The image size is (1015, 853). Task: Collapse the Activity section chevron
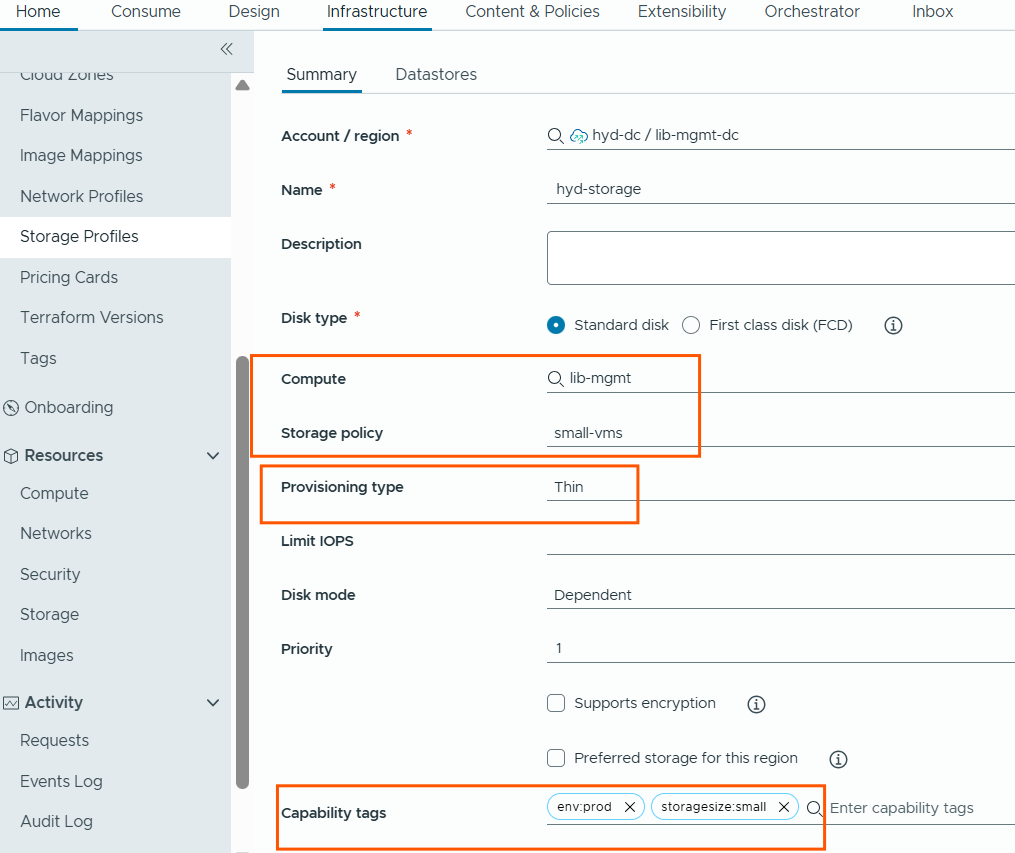point(212,703)
